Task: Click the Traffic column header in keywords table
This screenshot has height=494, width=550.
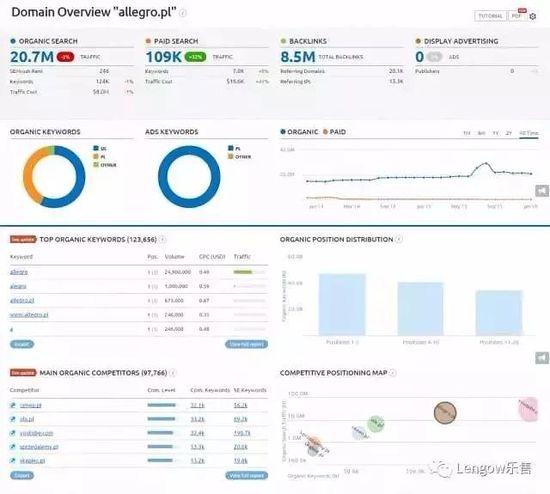Action: 242,257
